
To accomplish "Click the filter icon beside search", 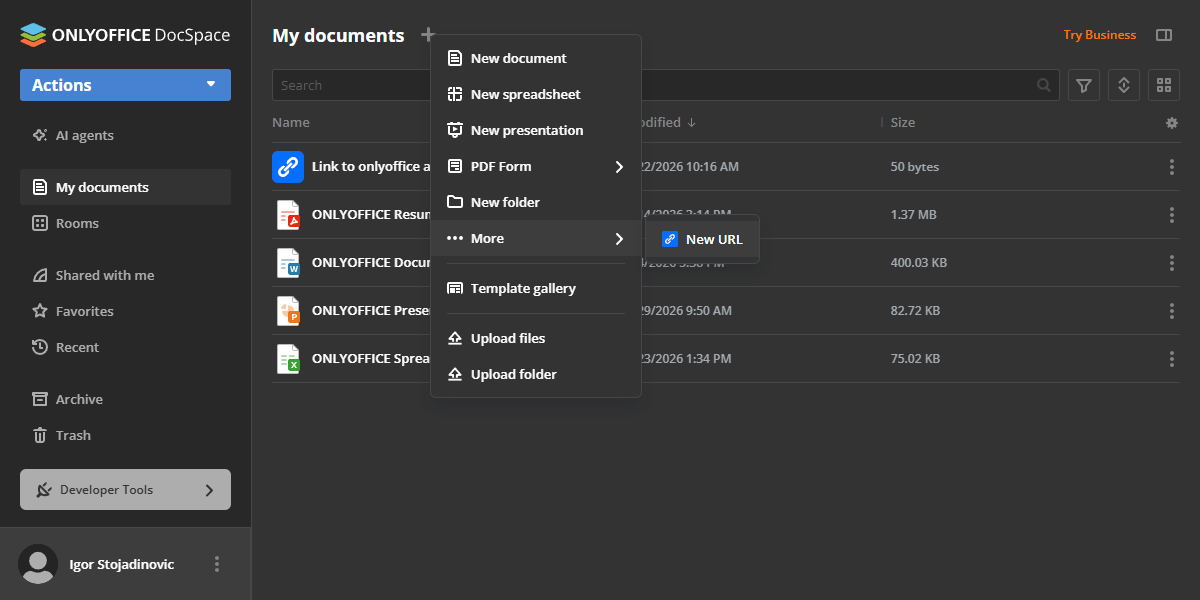I will pyautogui.click(x=1084, y=85).
